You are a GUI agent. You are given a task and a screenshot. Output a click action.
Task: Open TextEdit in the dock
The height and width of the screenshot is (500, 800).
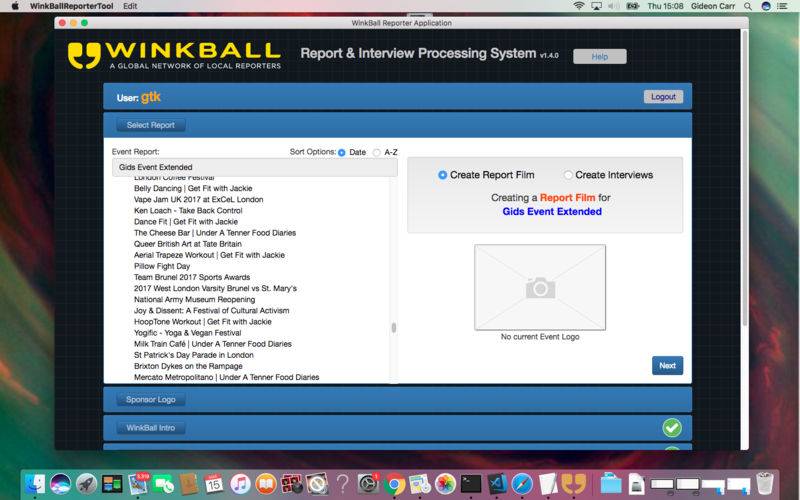pos(547,484)
